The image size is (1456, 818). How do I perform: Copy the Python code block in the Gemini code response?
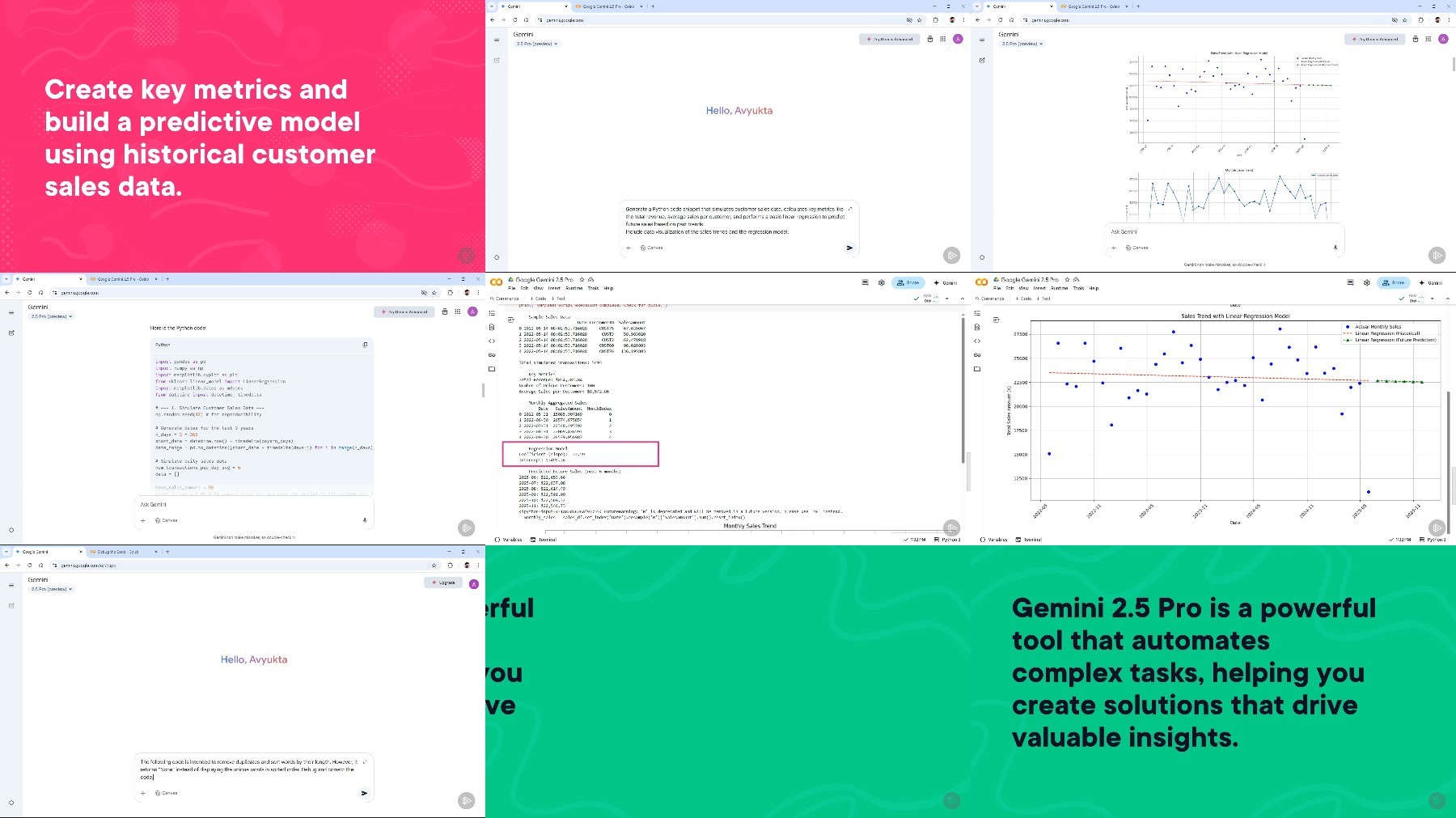coord(365,345)
